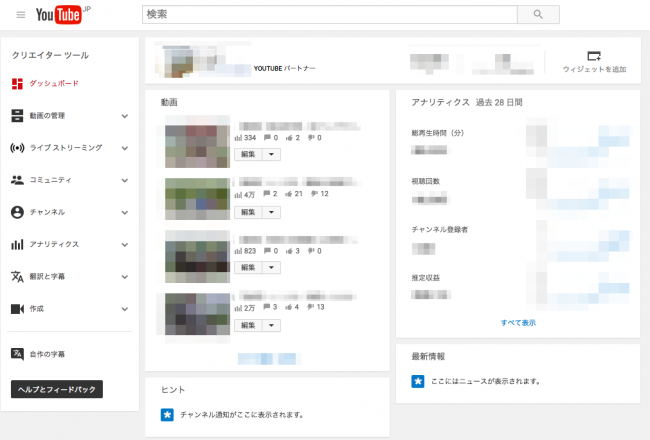Click the 翻訳と字幕 translate icon
The height and width of the screenshot is (440, 650).
tap(17, 276)
